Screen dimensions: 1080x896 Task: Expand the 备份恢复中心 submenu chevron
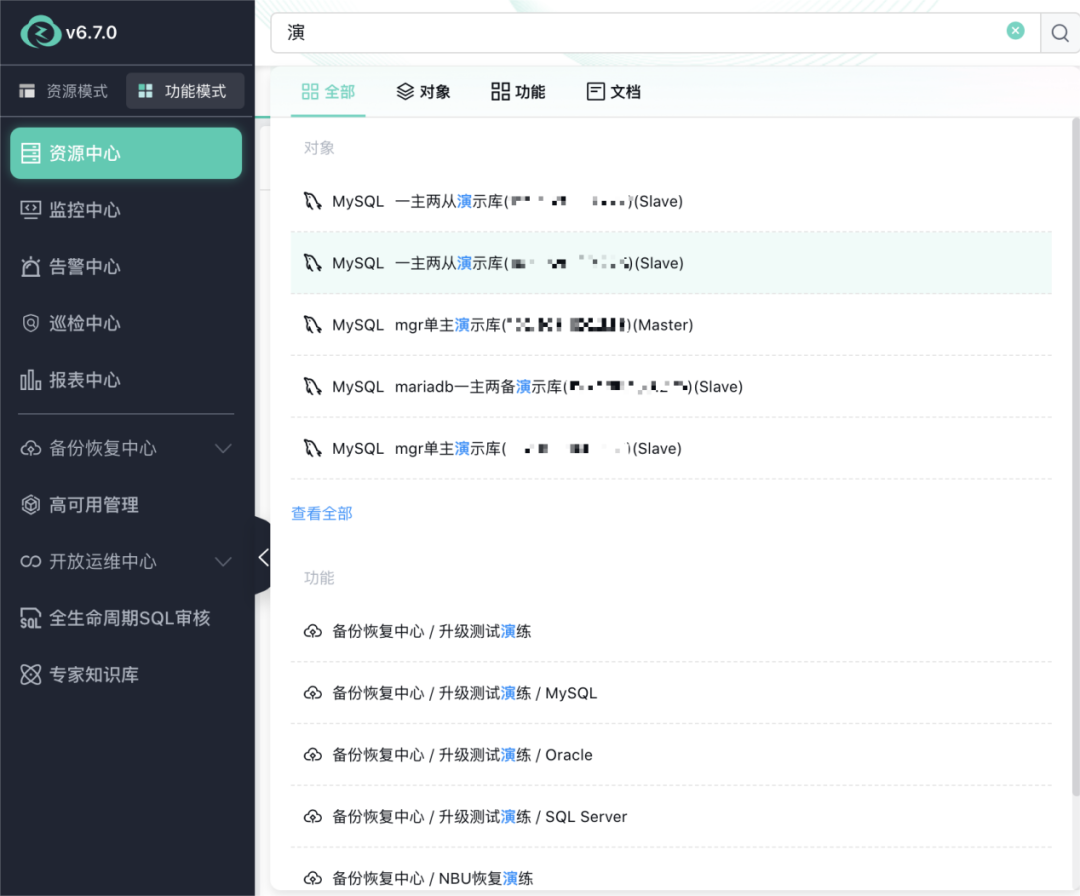point(224,449)
